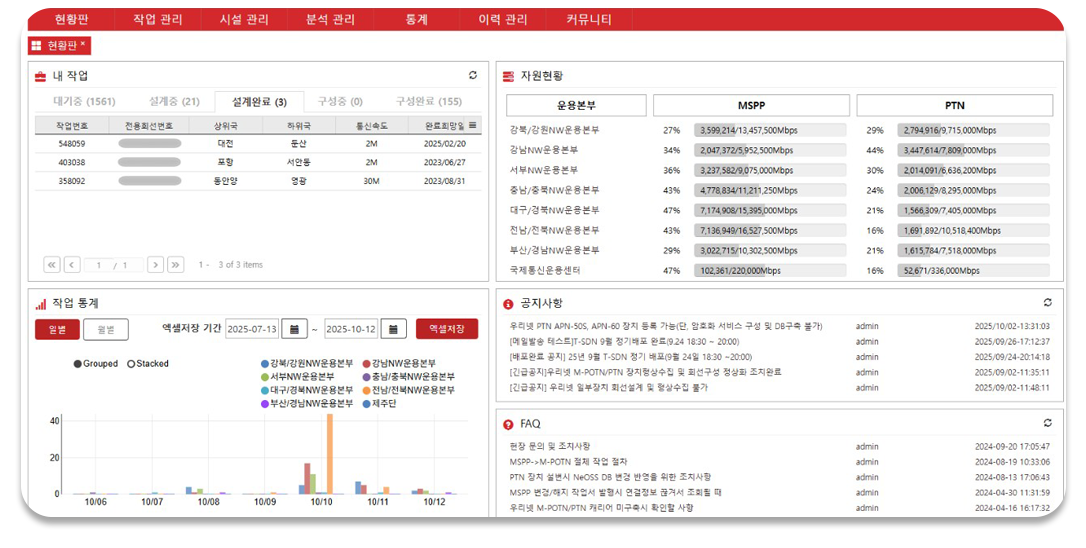Screen dimensions: 1086x548
Task: Go to last page in job list
Action: [x=176, y=265]
